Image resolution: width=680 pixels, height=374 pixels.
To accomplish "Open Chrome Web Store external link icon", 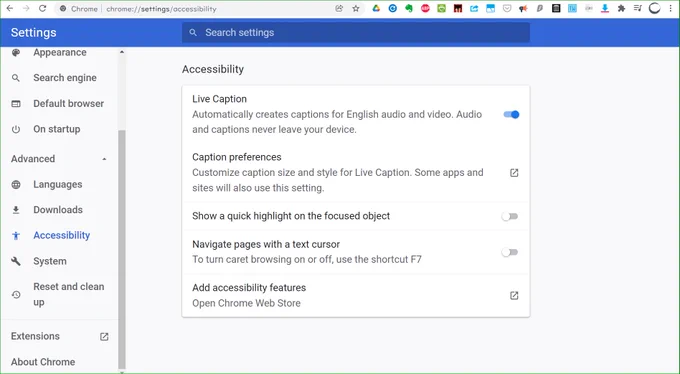I will pos(514,296).
